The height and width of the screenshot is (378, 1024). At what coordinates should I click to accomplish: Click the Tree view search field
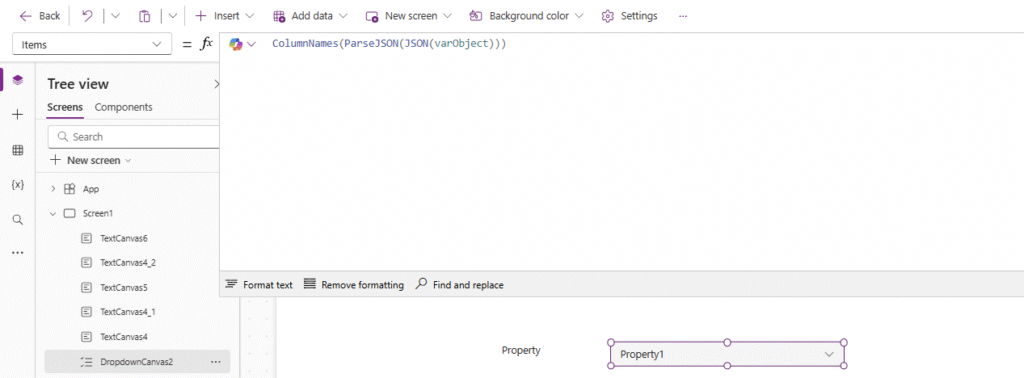point(134,137)
